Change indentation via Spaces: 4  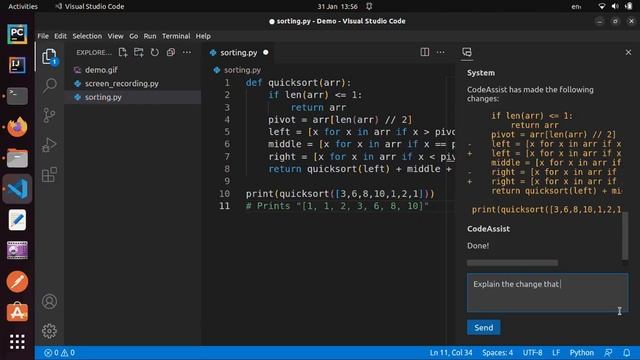point(497,353)
